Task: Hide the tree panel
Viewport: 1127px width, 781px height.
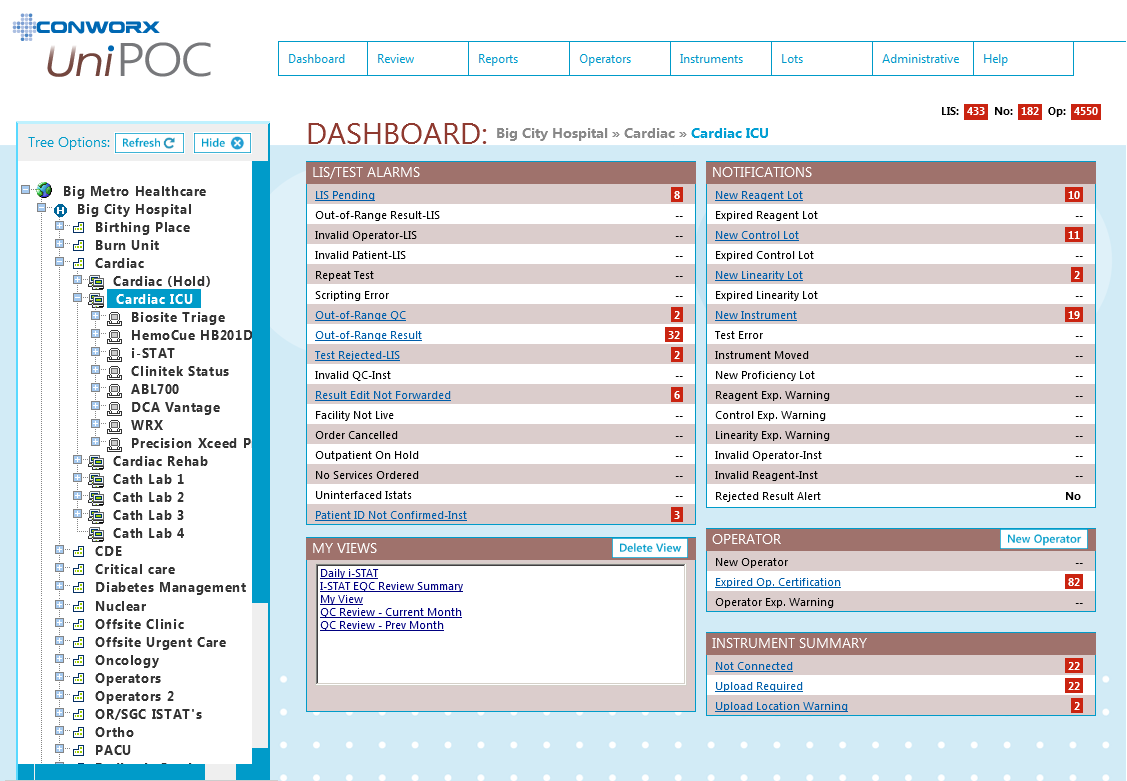Action: 222,143
